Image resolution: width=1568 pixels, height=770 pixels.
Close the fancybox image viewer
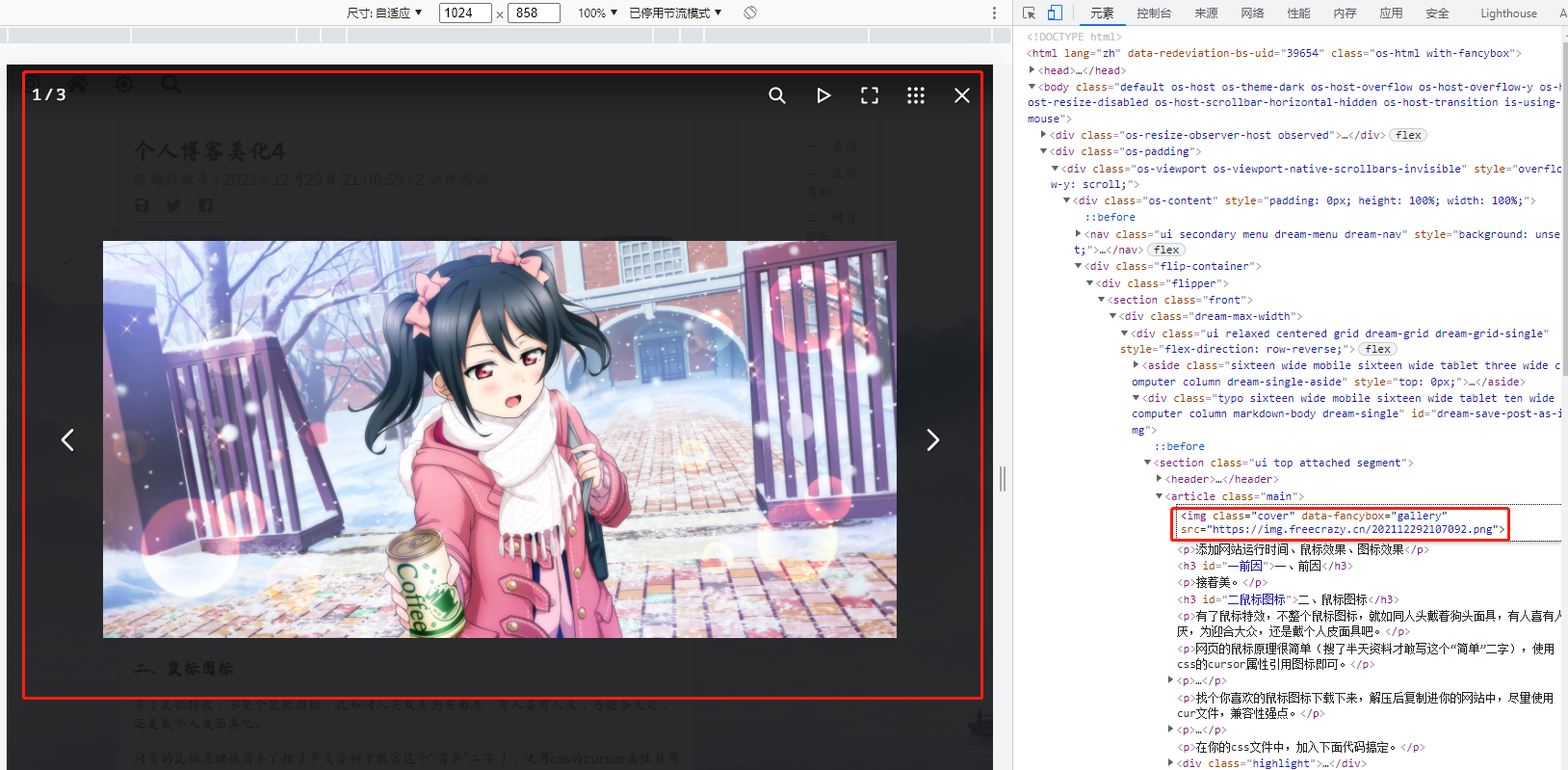[962, 95]
